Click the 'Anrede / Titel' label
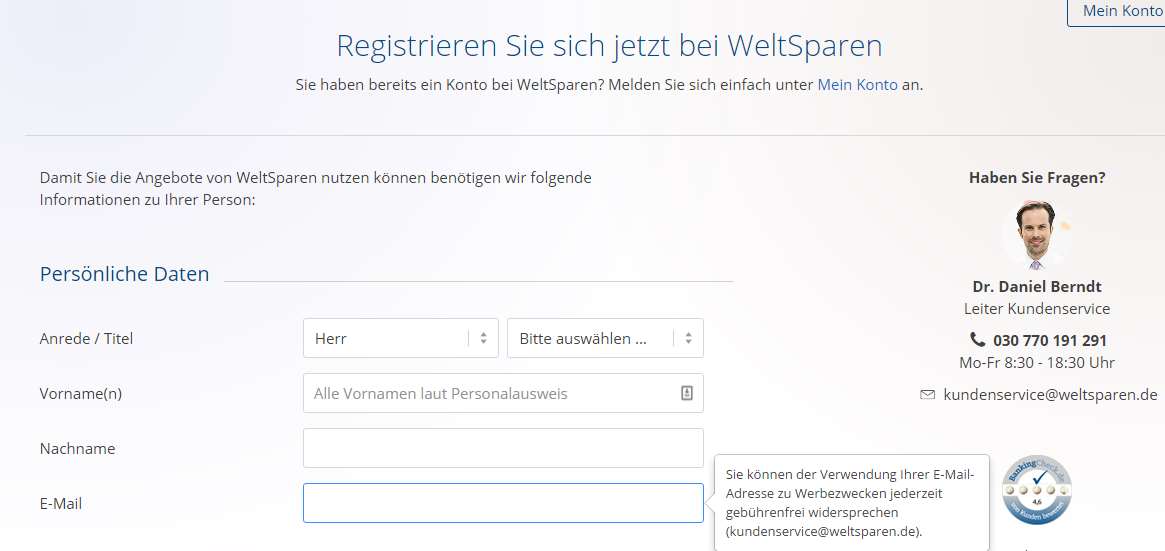This screenshot has width=1165, height=551. pyautogui.click(x=86, y=339)
